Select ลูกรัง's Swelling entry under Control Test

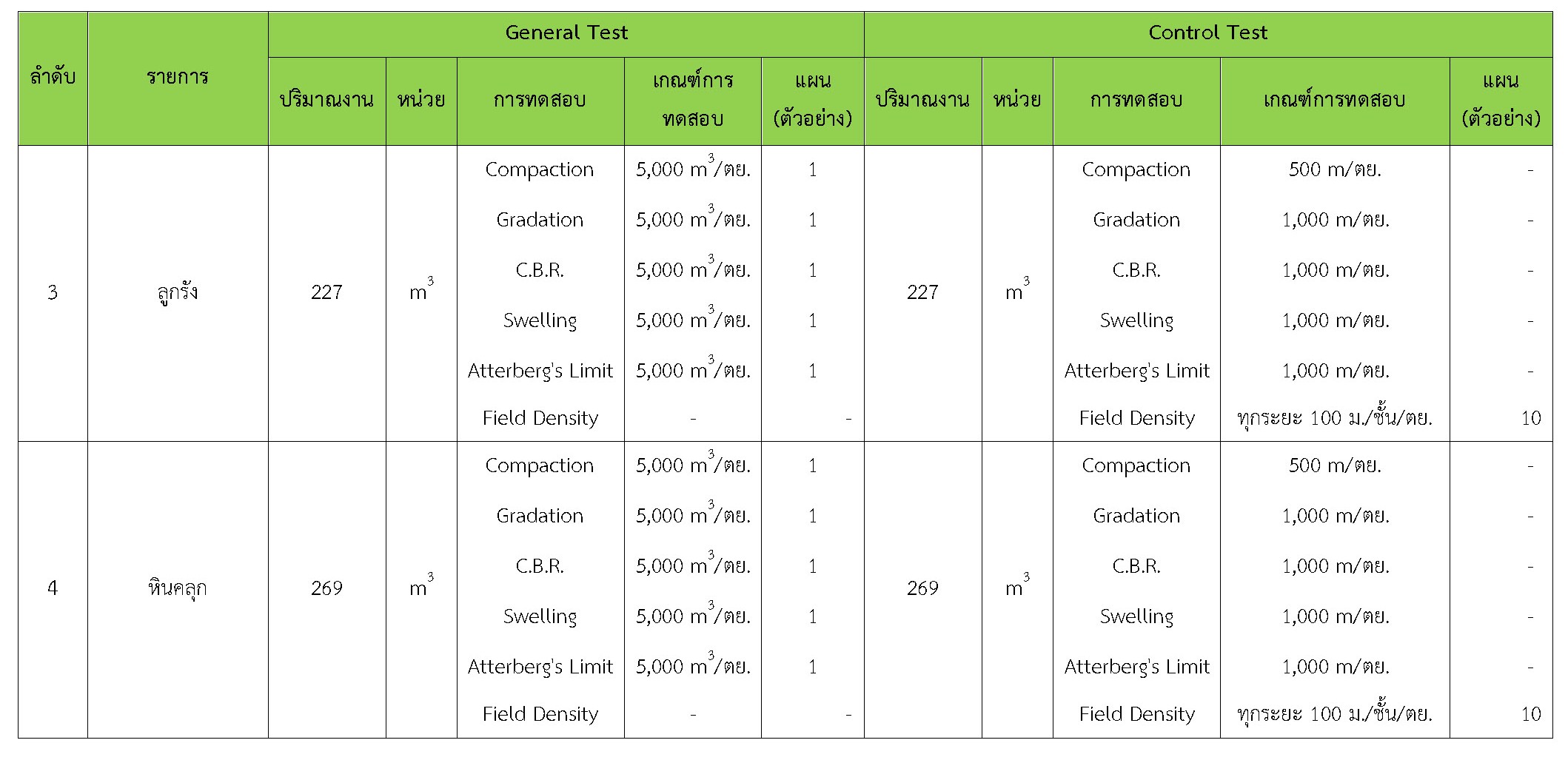[x=1136, y=321]
